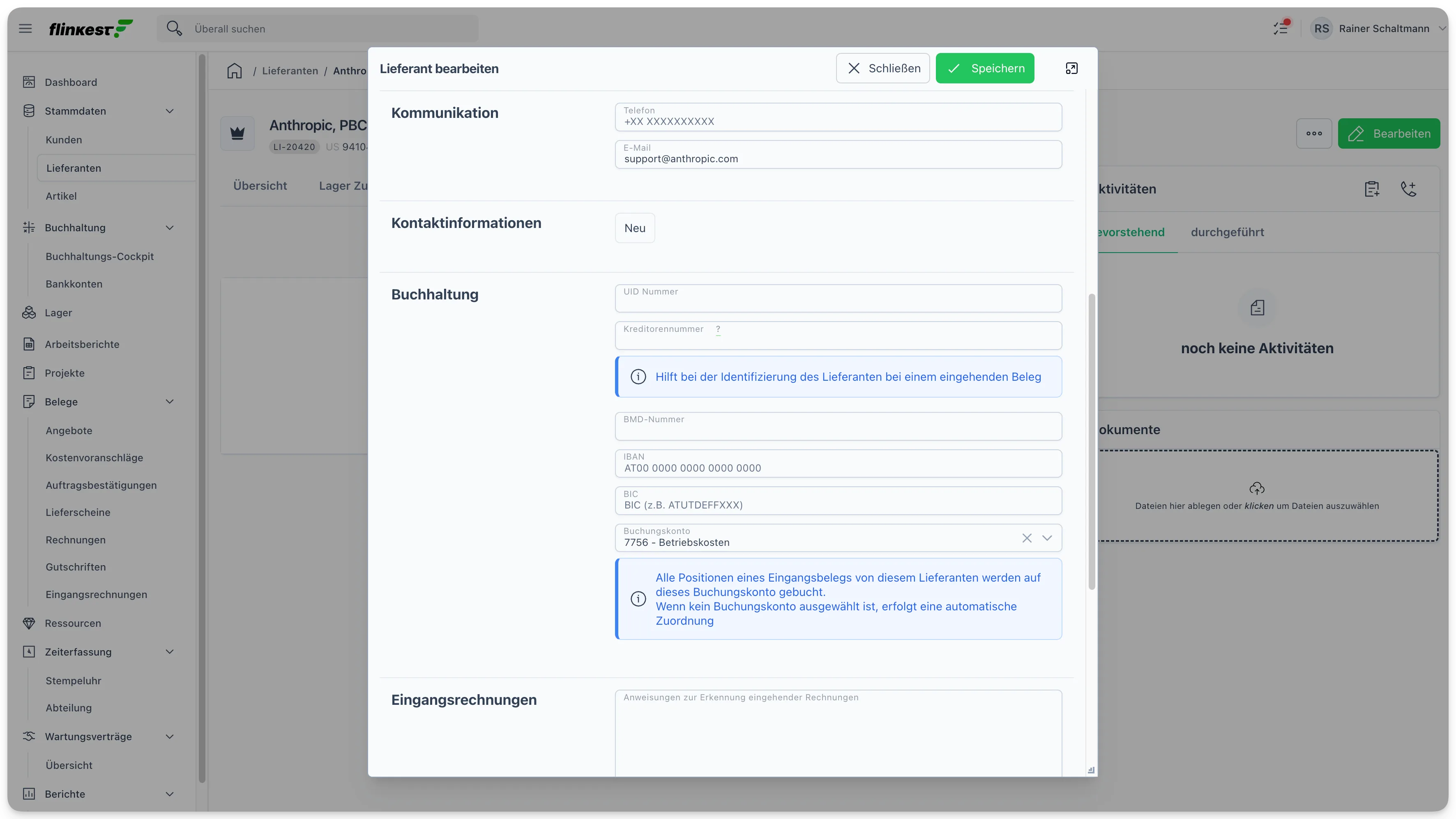Screen dimensions: 1456x819
Task: Open the Buchungskonto dropdown
Action: [1047, 538]
